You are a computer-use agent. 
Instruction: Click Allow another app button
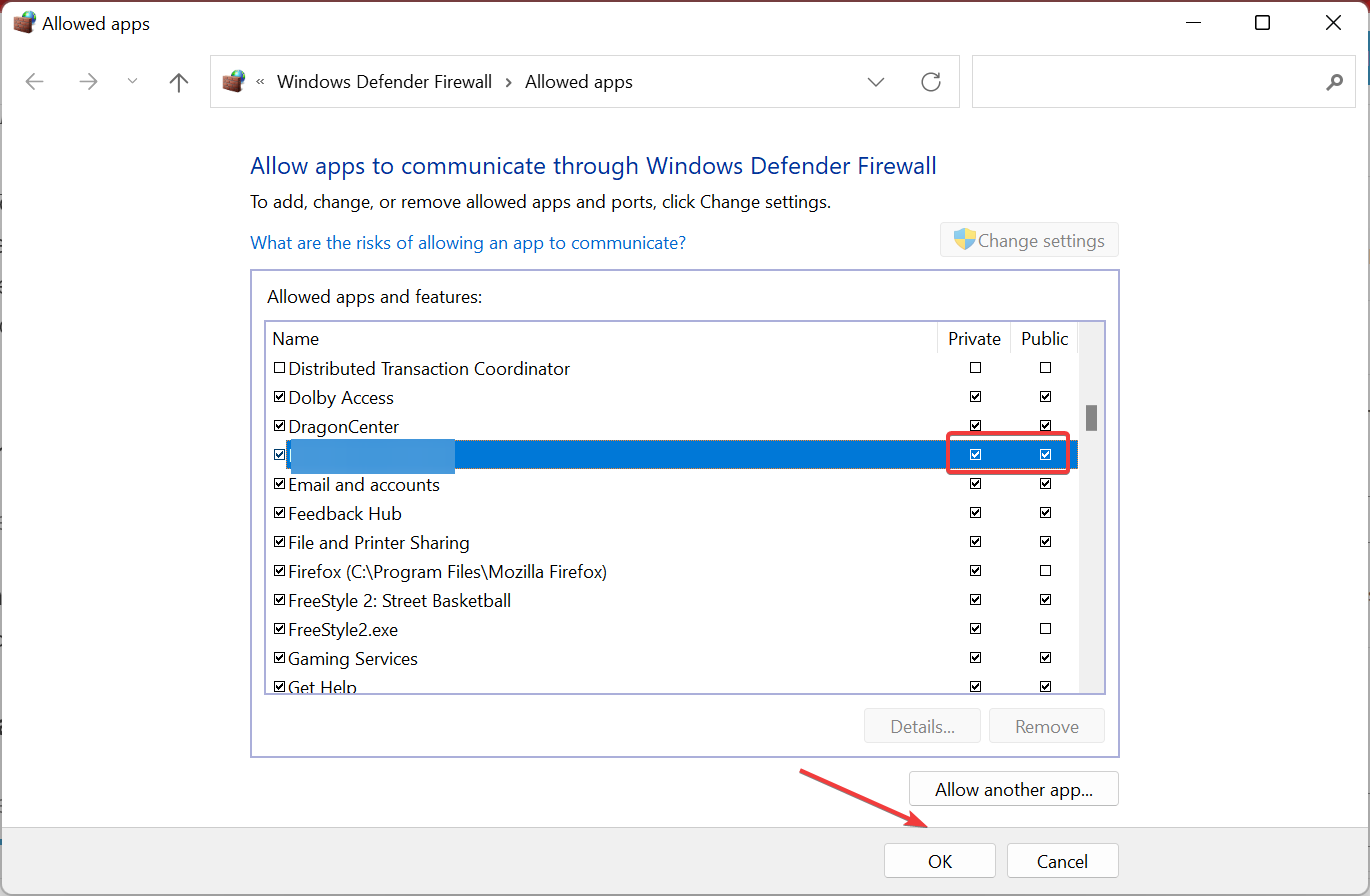[x=1013, y=789]
